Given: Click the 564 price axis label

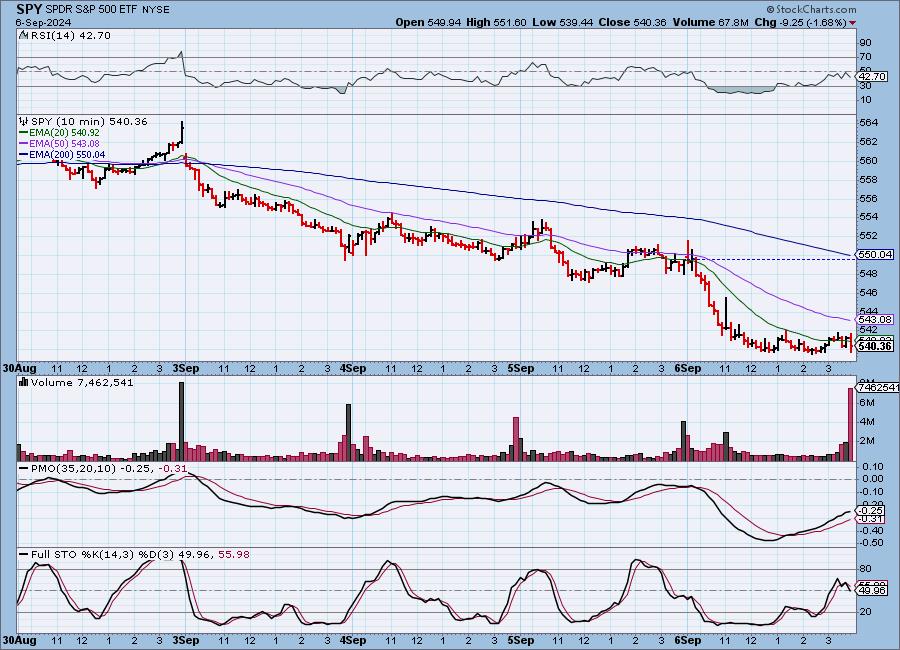Looking at the screenshot, I should [869, 123].
